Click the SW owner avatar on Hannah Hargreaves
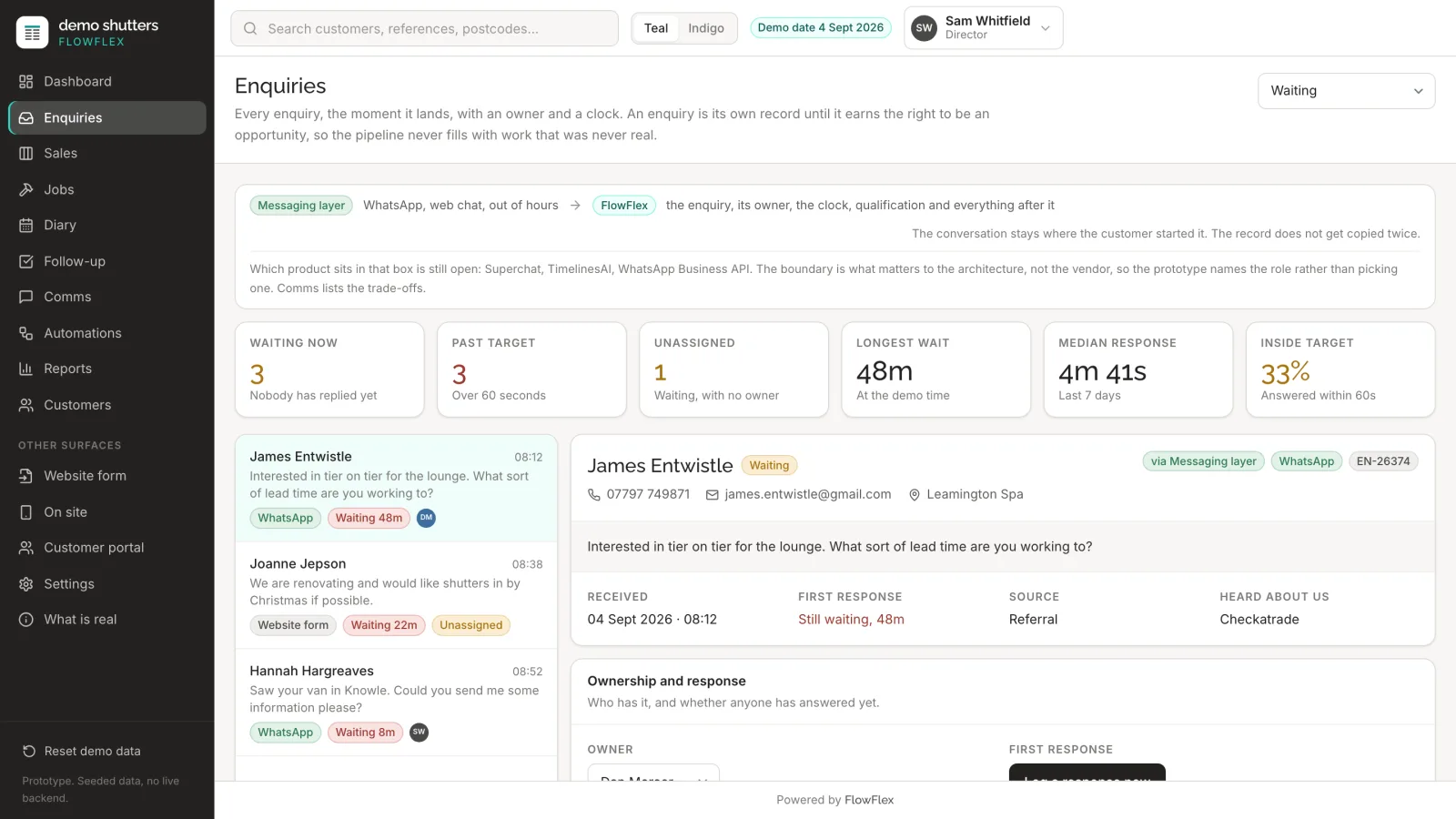The image size is (1456, 819). [x=419, y=733]
